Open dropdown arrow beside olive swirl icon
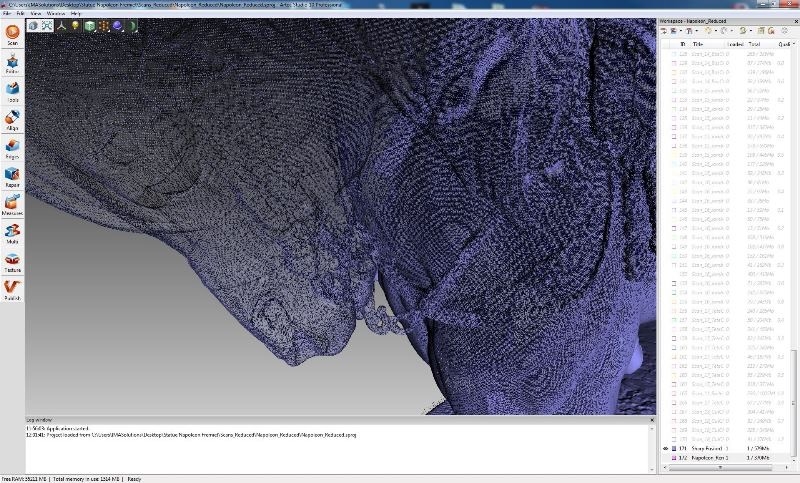 click(751, 31)
